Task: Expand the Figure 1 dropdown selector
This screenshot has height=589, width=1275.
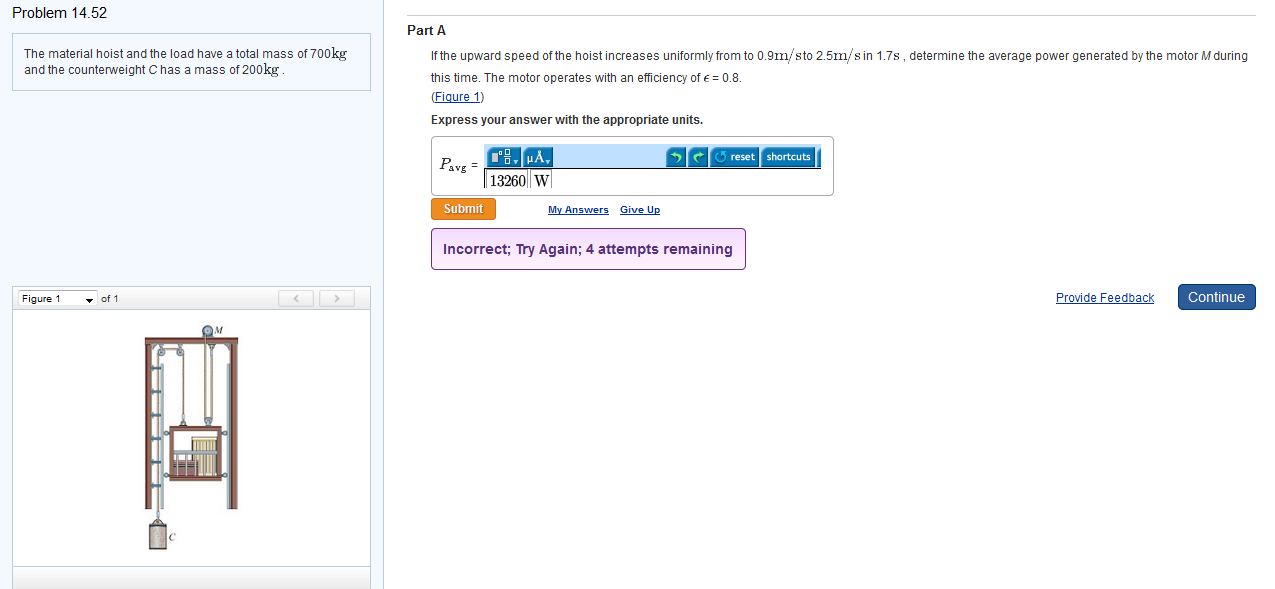Action: (58, 299)
